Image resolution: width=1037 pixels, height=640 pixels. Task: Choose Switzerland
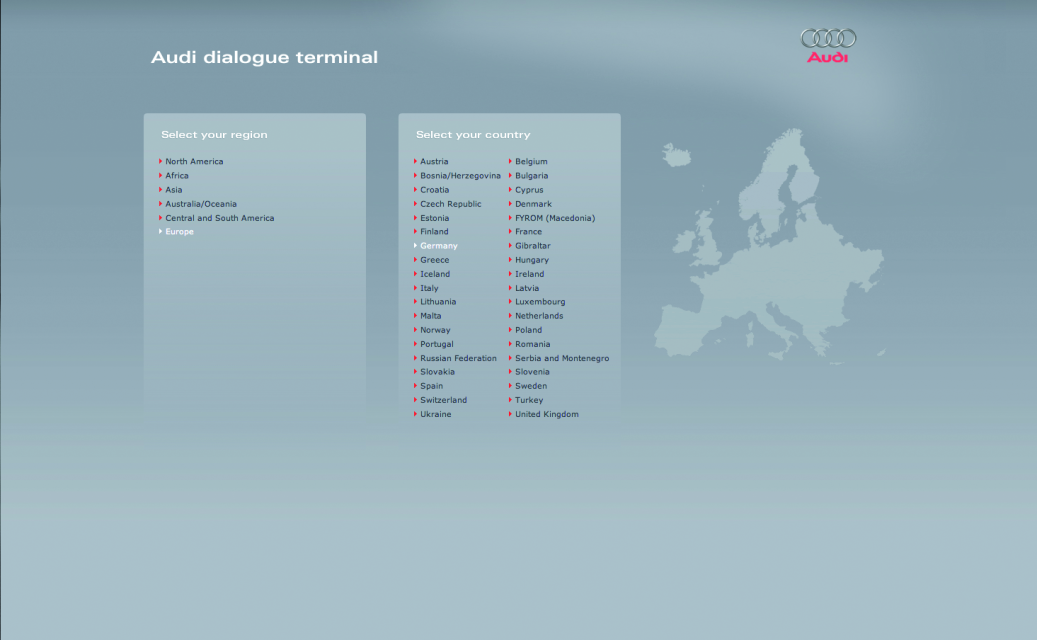(443, 400)
